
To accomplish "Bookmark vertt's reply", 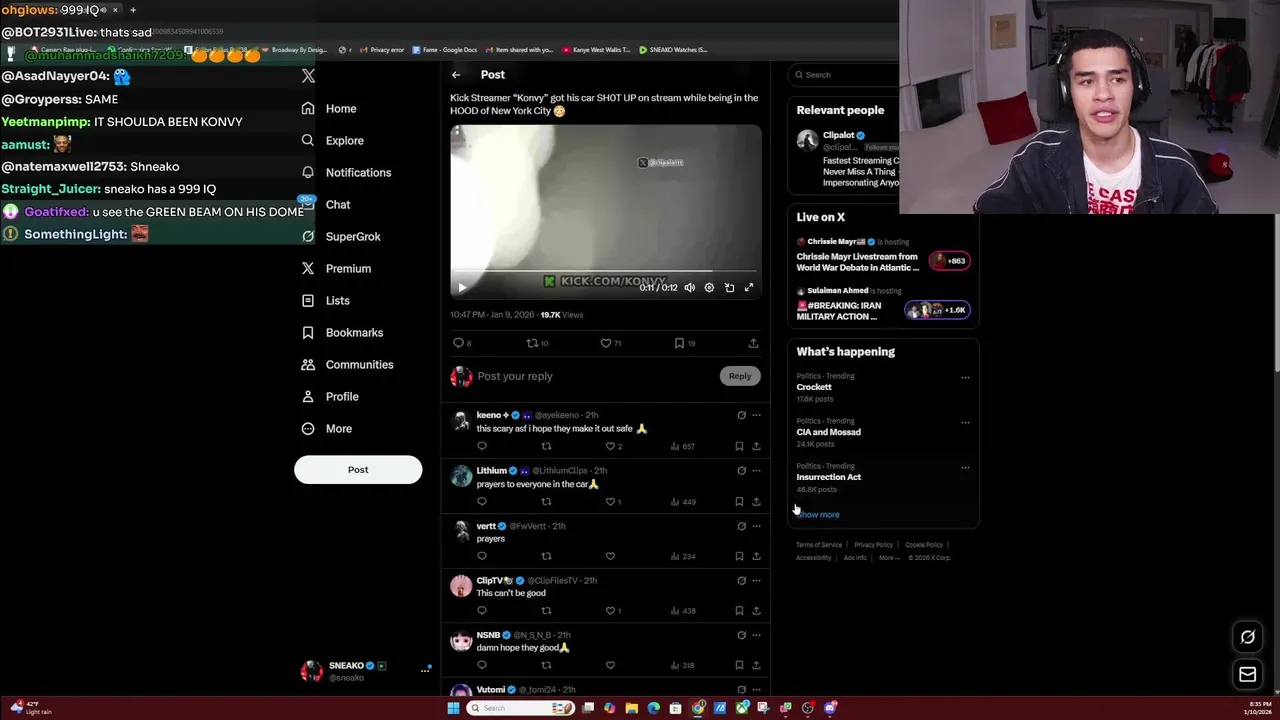I will (739, 556).
